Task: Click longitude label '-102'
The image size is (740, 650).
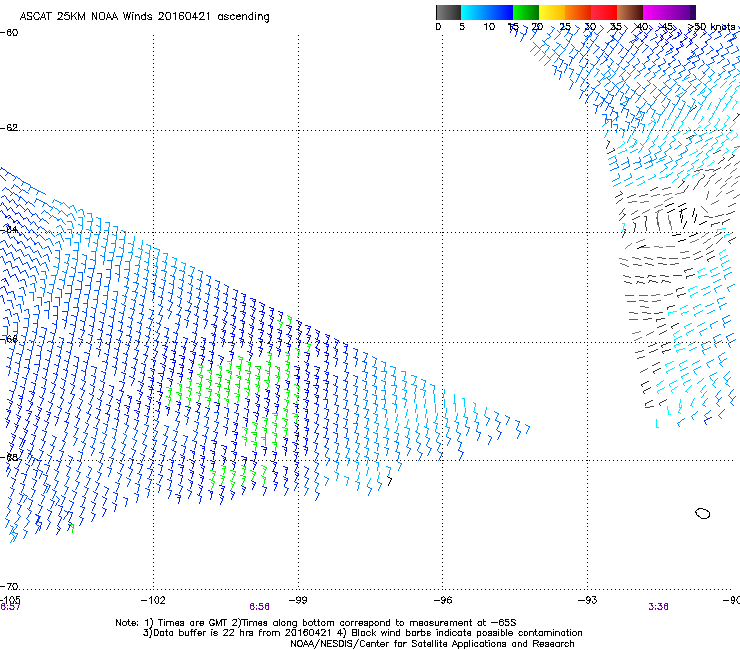Action: [x=153, y=600]
